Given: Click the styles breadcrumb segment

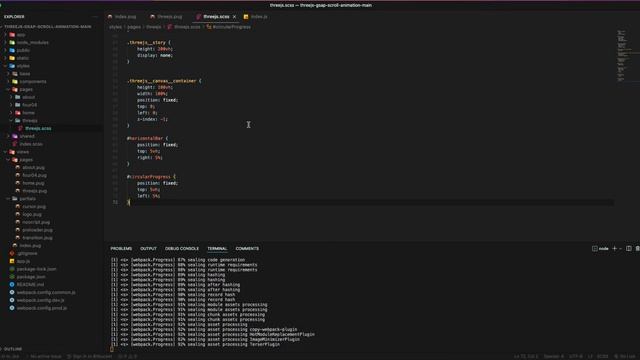Looking at the screenshot, I should pos(115,27).
